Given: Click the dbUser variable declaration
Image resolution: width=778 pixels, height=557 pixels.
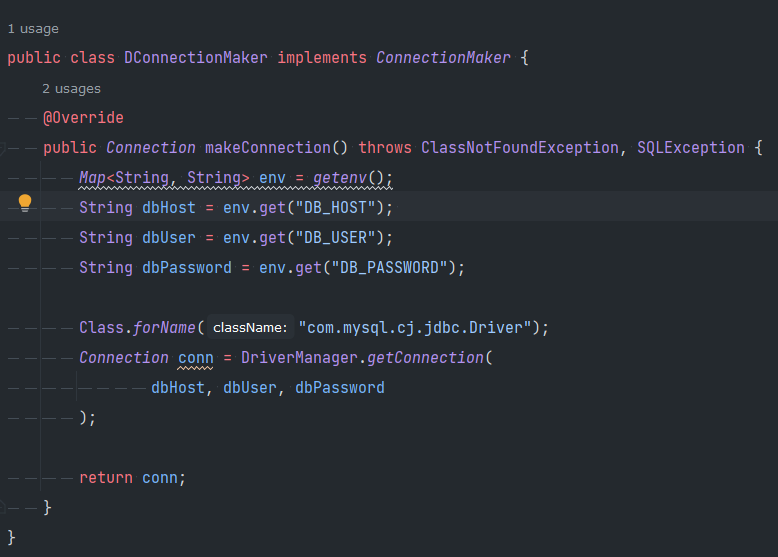Looking at the screenshot, I should pos(169,238).
